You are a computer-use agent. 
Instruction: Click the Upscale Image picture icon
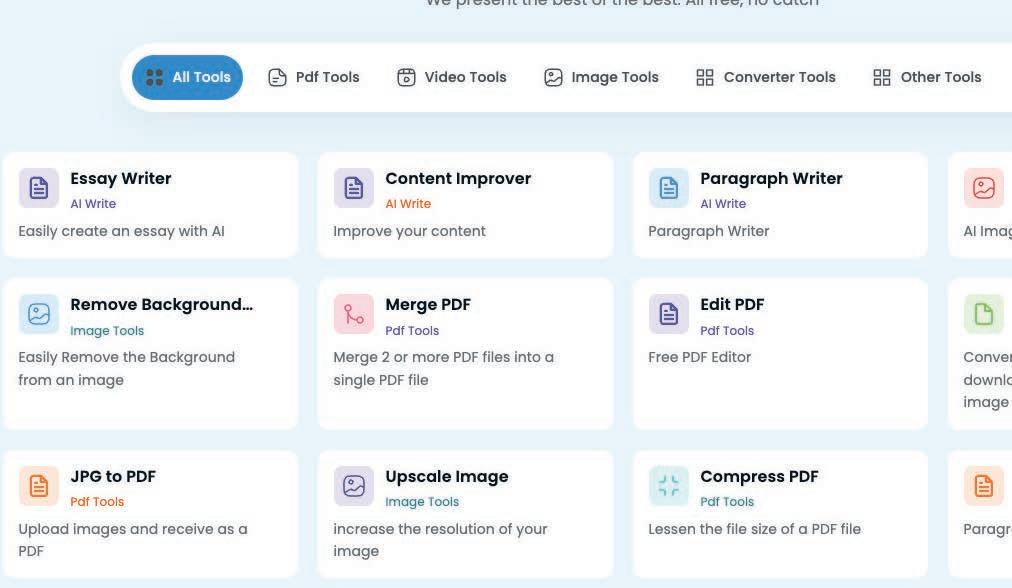354,485
